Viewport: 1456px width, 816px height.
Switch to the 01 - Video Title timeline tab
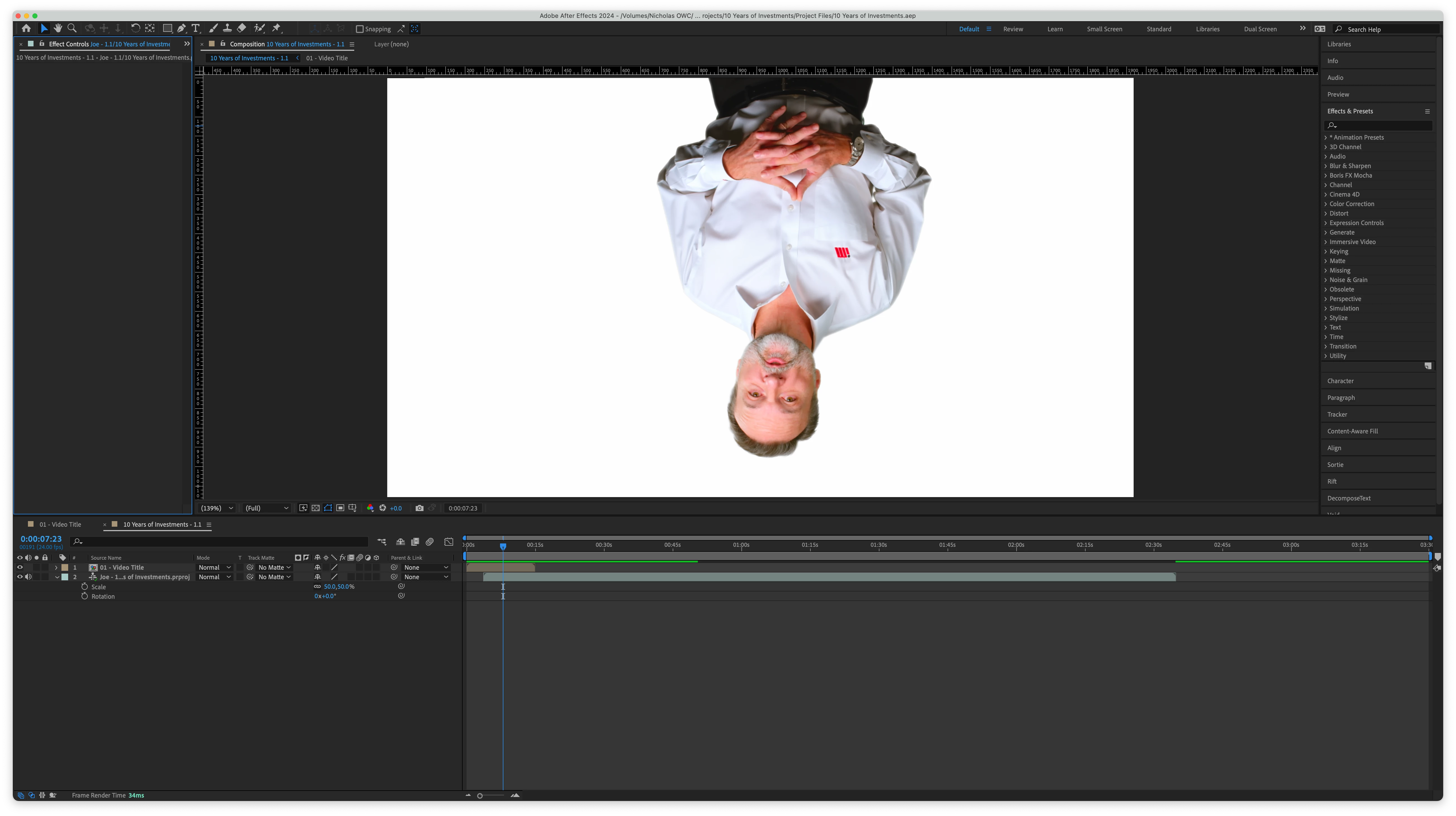pos(60,524)
